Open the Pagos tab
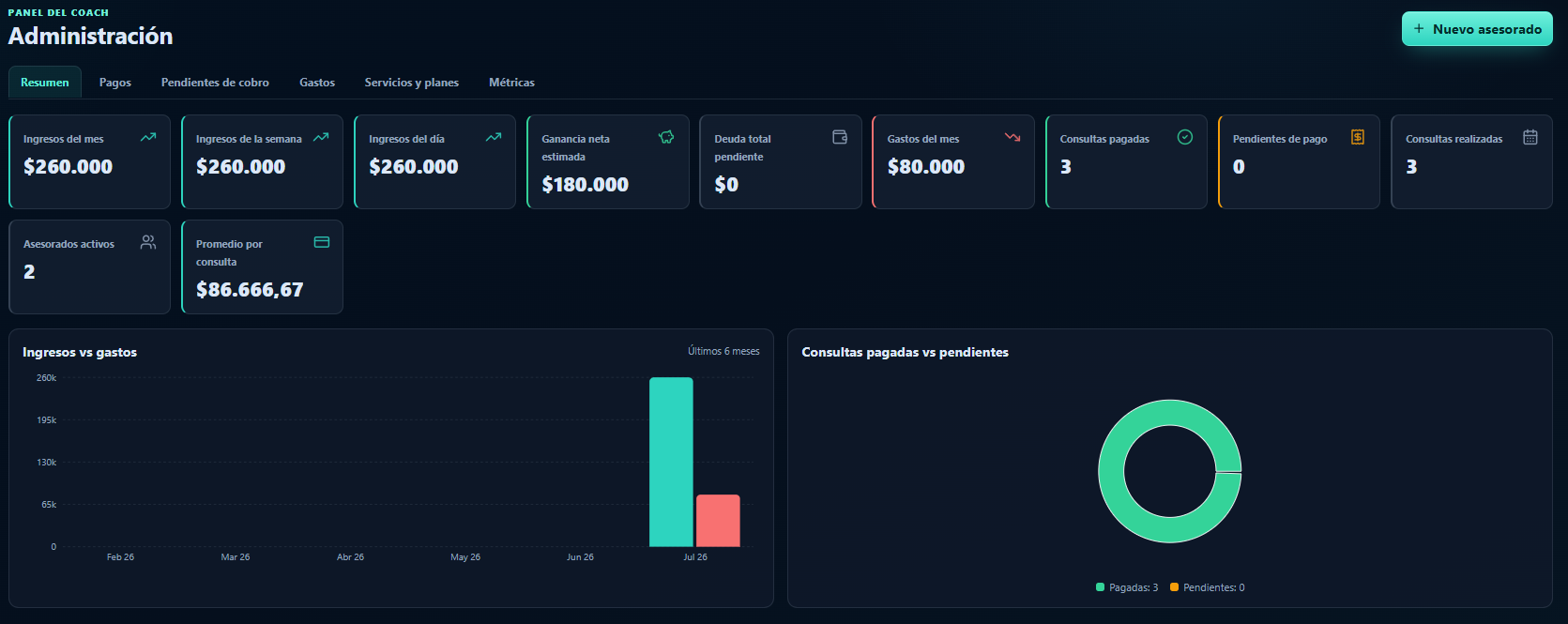1568x624 pixels. coord(115,83)
